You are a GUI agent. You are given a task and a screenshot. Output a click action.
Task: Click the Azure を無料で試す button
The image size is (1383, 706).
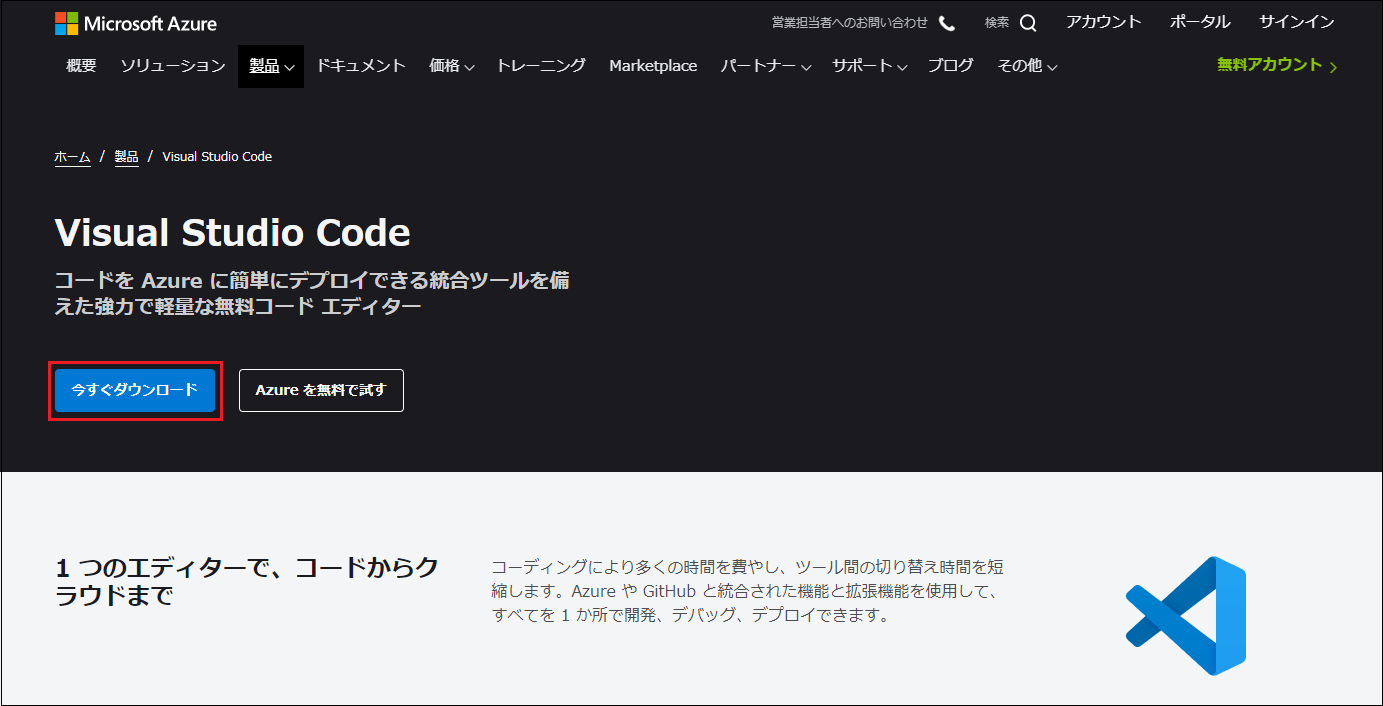(x=321, y=390)
